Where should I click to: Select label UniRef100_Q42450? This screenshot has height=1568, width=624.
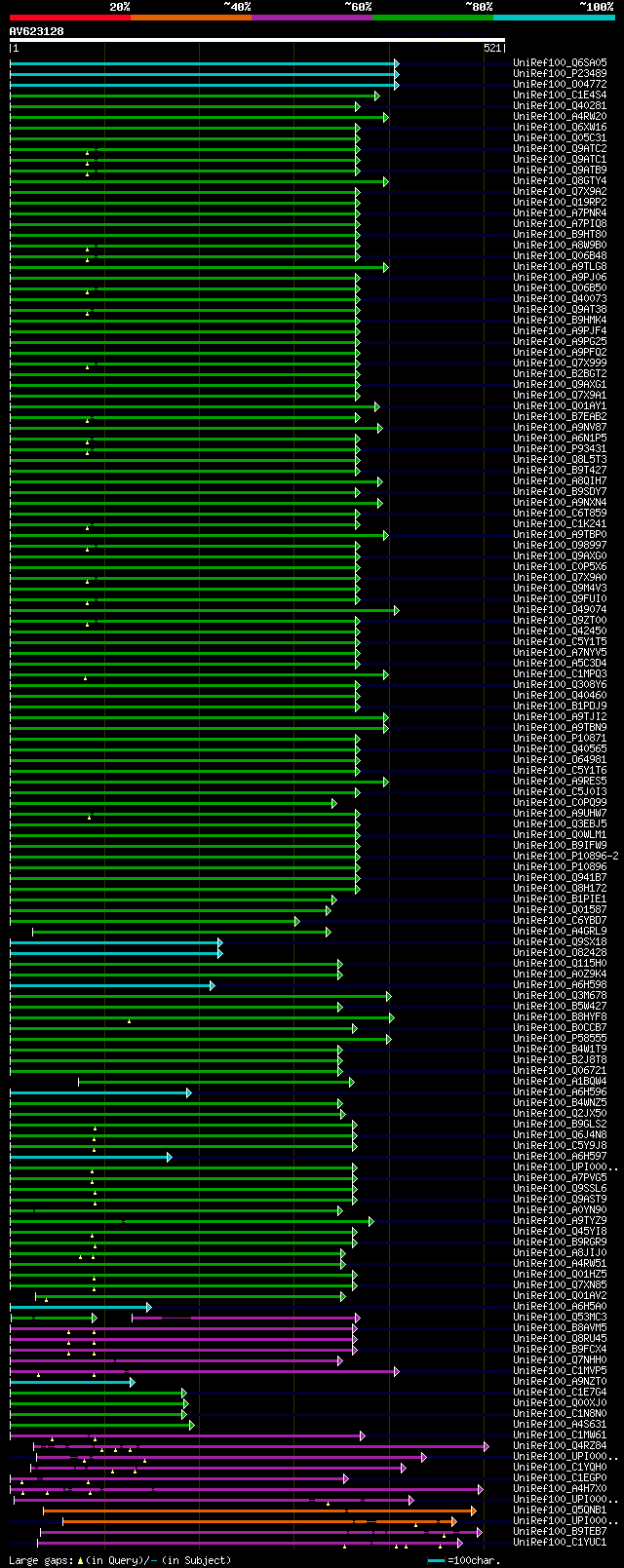[560, 631]
